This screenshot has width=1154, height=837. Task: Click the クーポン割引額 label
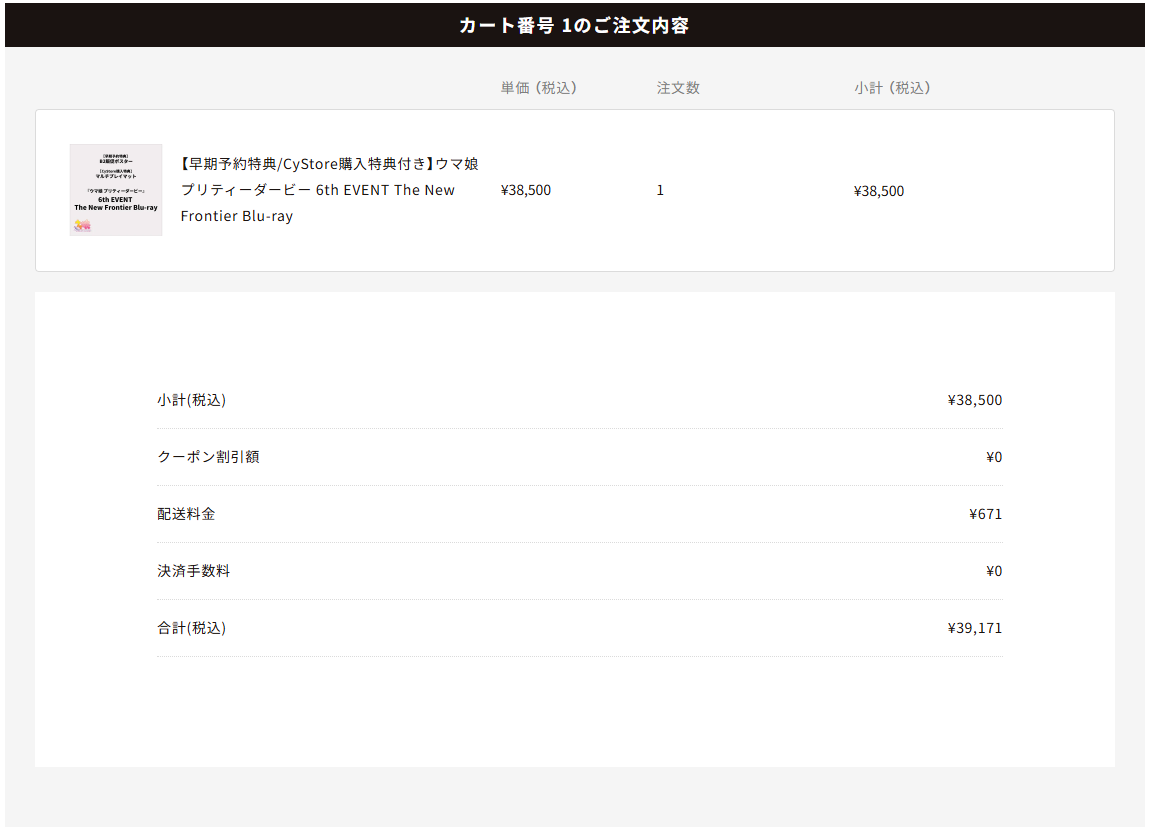click(x=208, y=457)
